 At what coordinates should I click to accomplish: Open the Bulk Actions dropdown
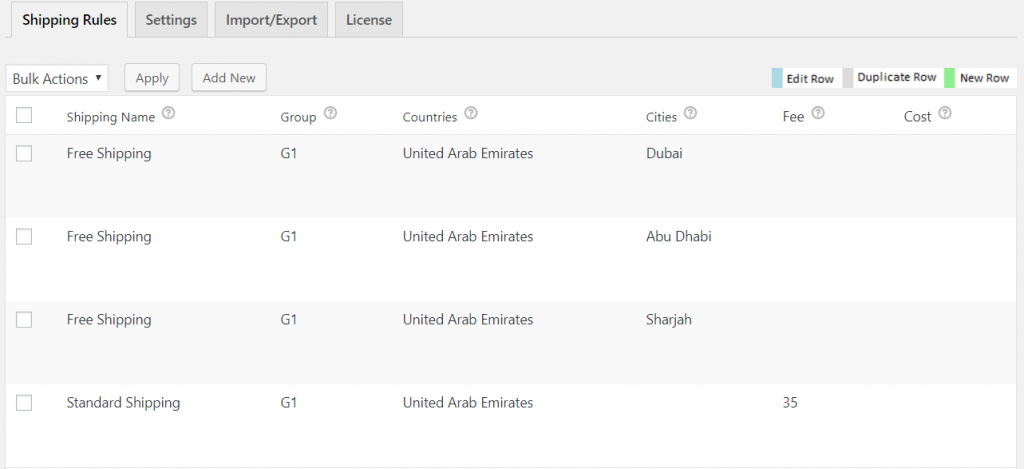tap(57, 78)
